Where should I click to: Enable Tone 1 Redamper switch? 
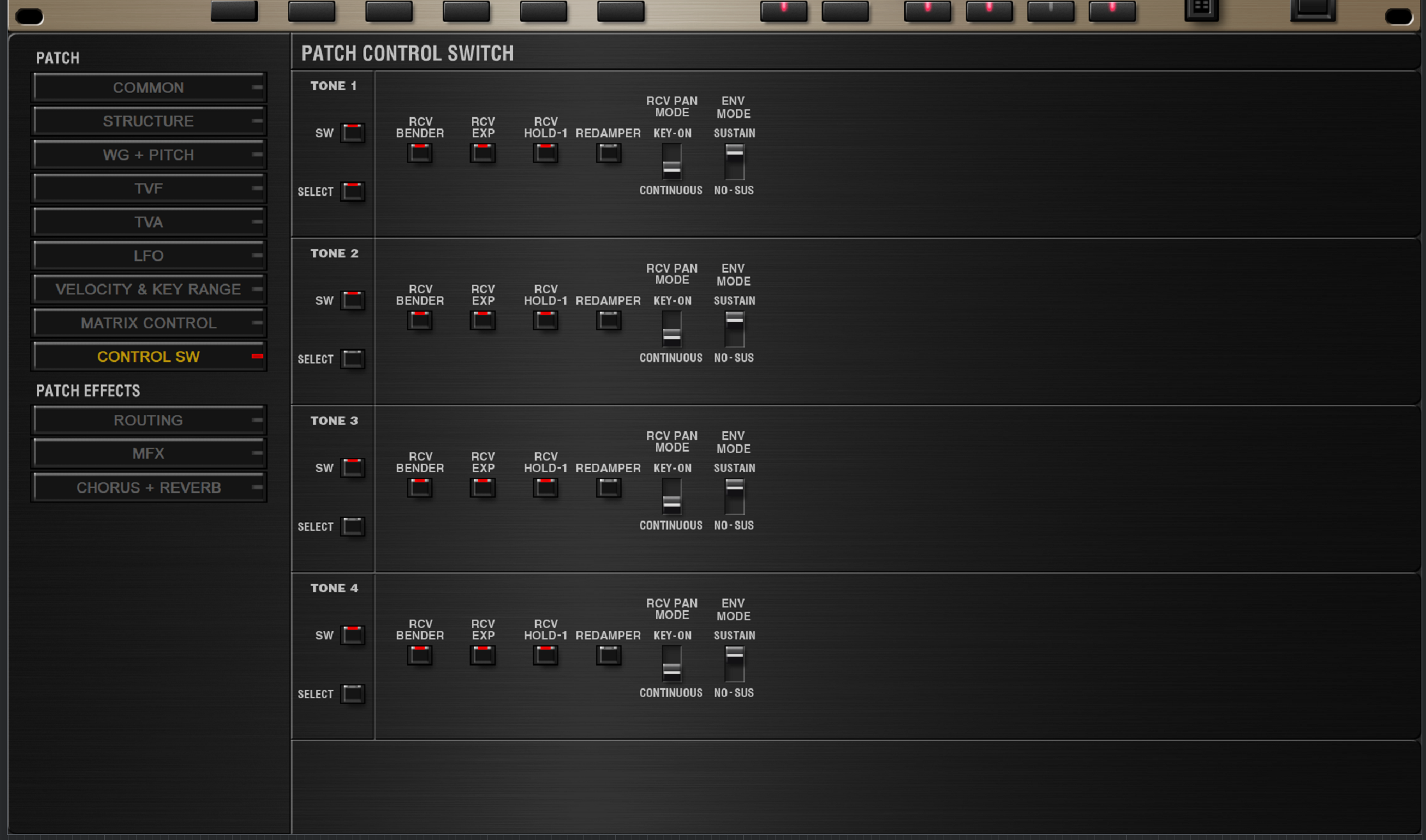point(608,153)
